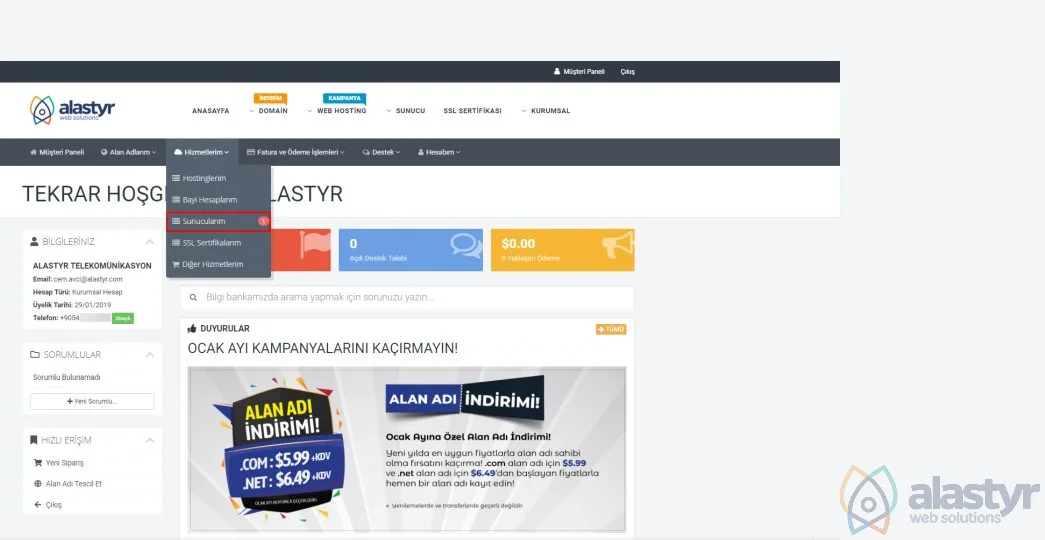Click the green Onaylı phone badge
The width and height of the screenshot is (1045, 540).
pos(123,318)
